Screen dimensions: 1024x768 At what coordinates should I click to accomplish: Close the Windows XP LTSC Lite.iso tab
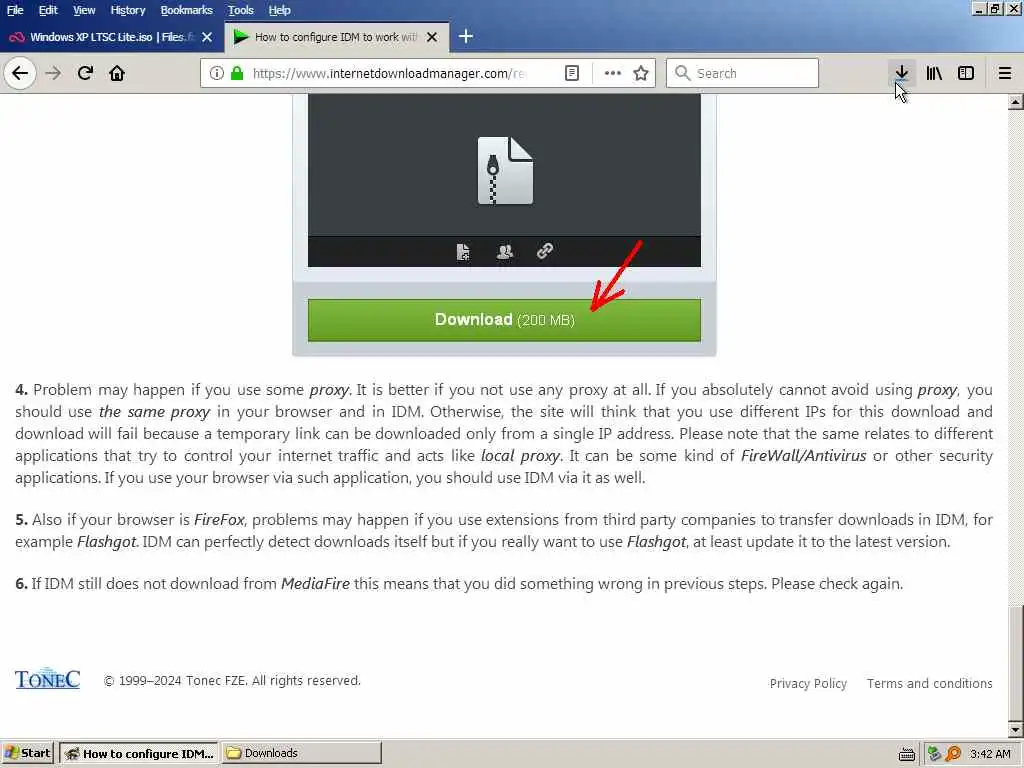pos(207,37)
